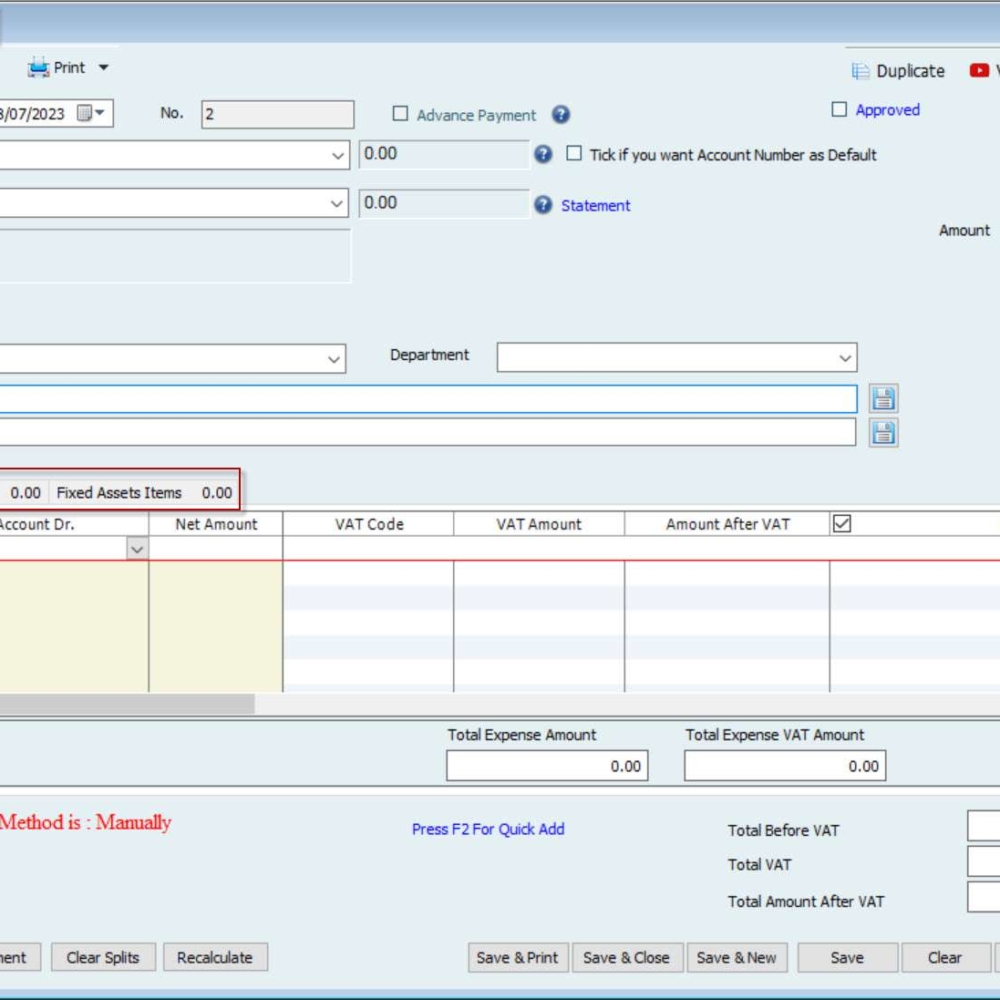The height and width of the screenshot is (1000, 1000).
Task: Click the Duplicate document icon
Action: click(860, 71)
